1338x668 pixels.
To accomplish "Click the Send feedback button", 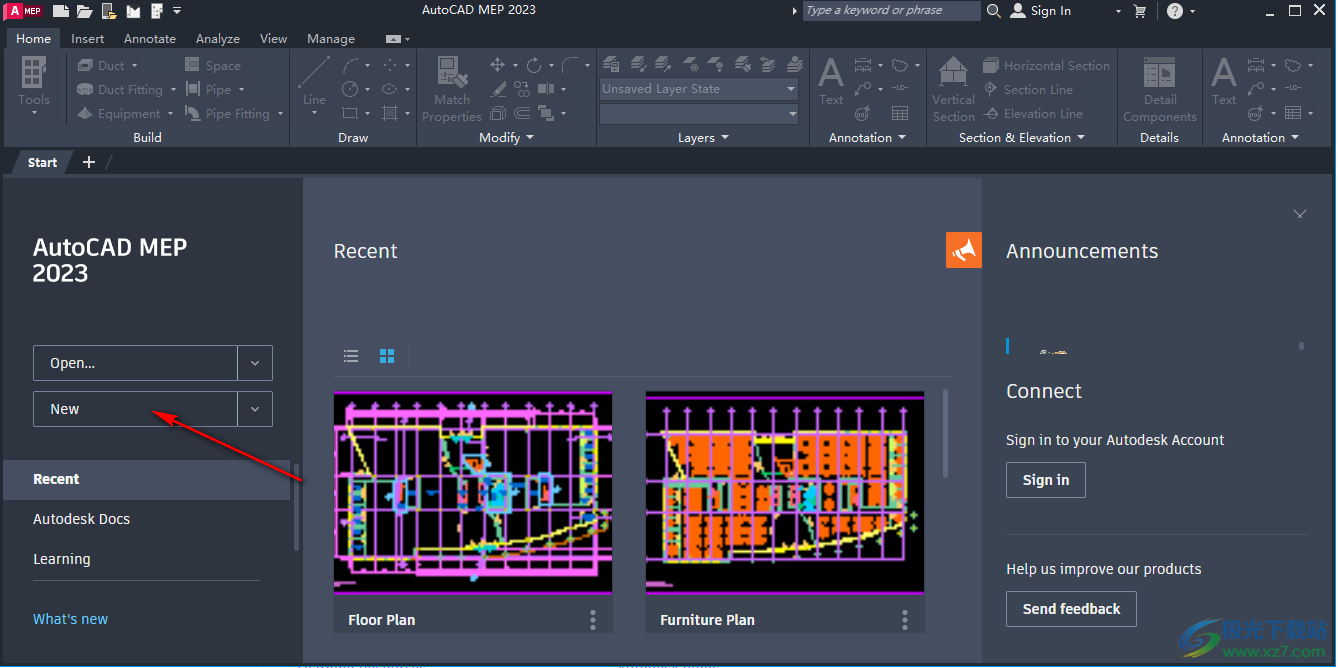I will (1071, 609).
